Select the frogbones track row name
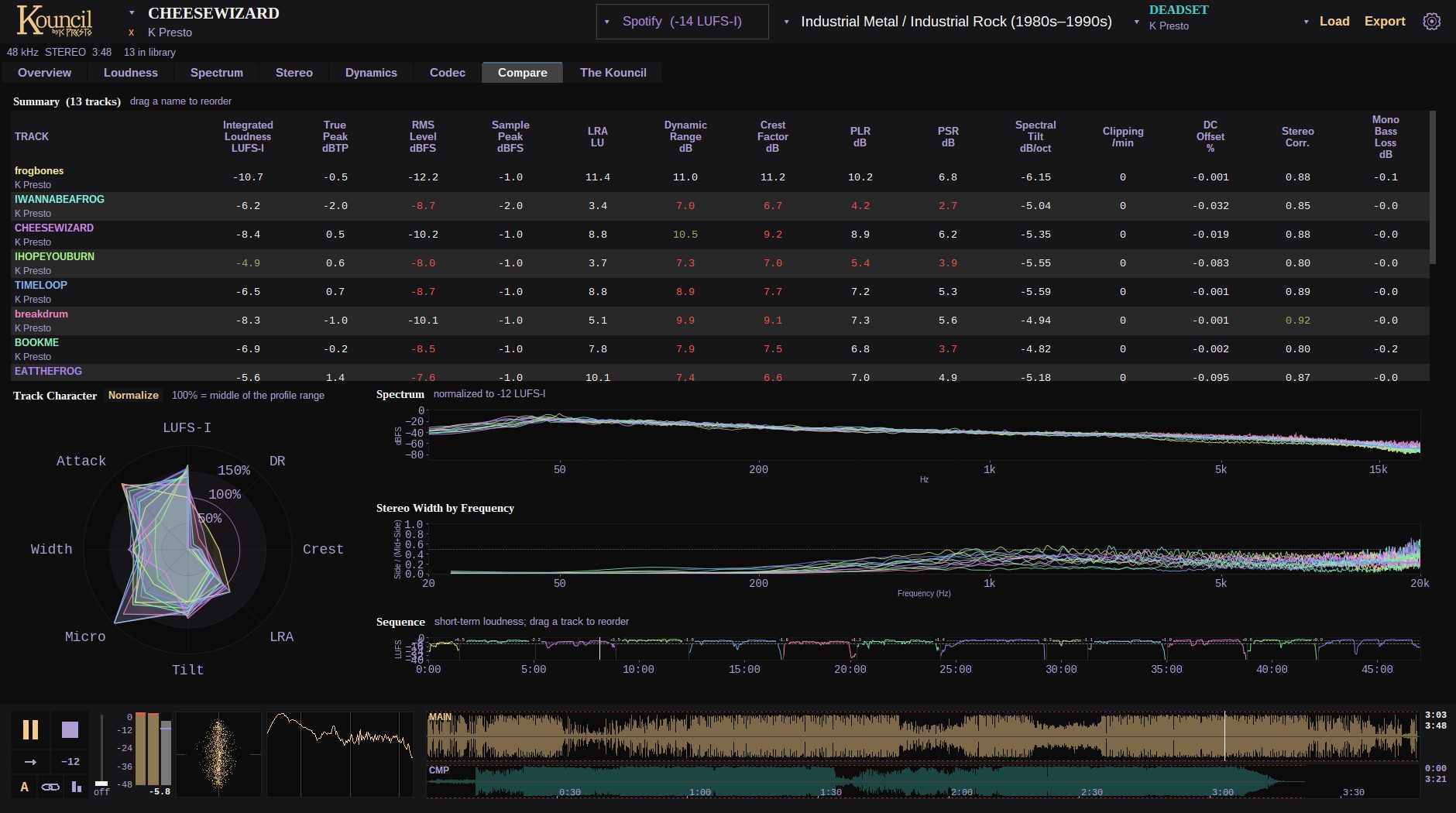 pyautogui.click(x=39, y=171)
